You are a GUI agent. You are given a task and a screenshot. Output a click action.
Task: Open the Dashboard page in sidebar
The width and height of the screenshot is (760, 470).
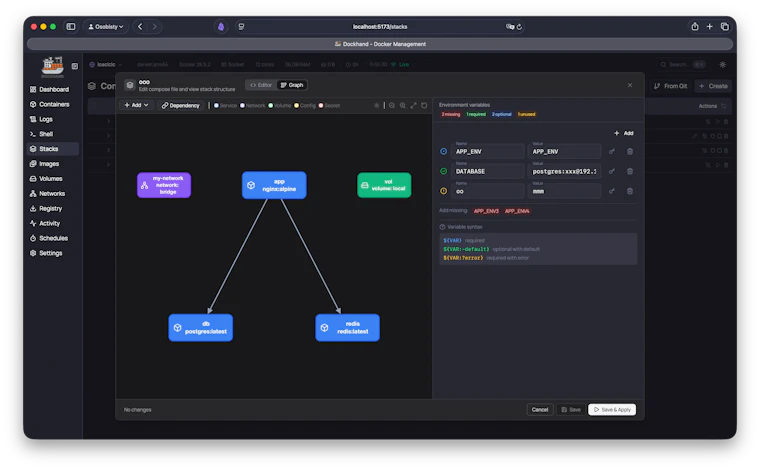click(50, 89)
